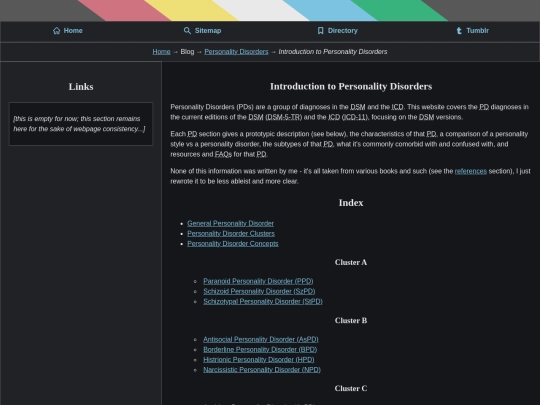Viewport: 540px width, 405px height.
Task: Click the italic current-page breadcrumb text
Action: click(333, 52)
